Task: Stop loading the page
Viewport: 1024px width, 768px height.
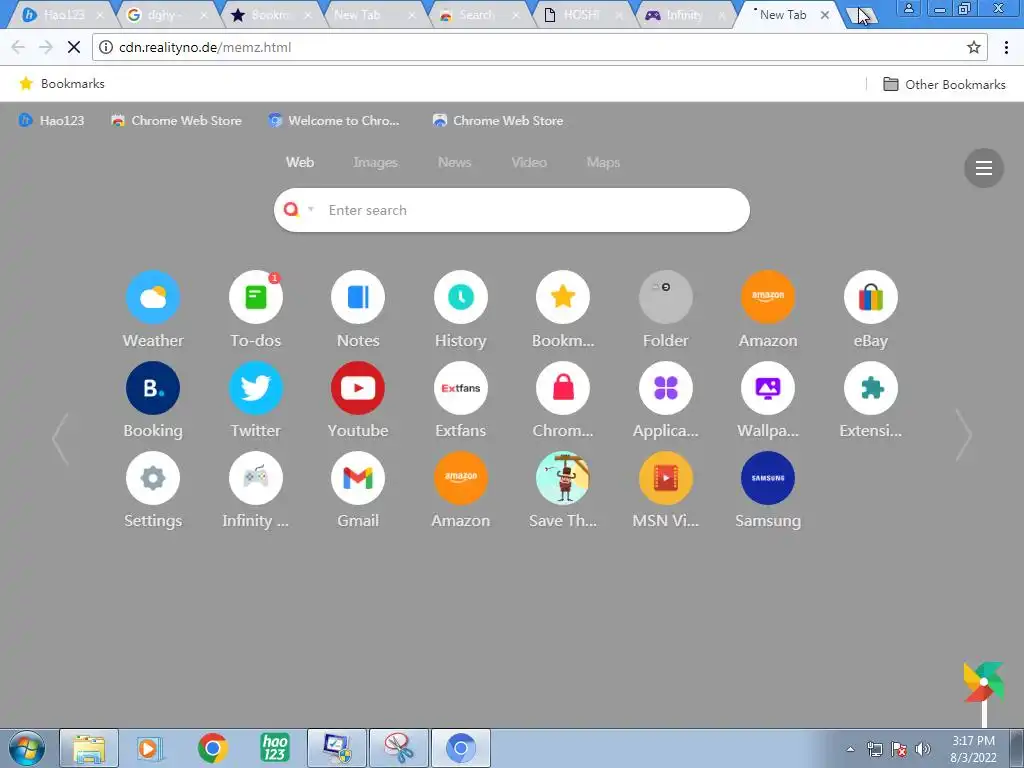Action: pyautogui.click(x=74, y=47)
